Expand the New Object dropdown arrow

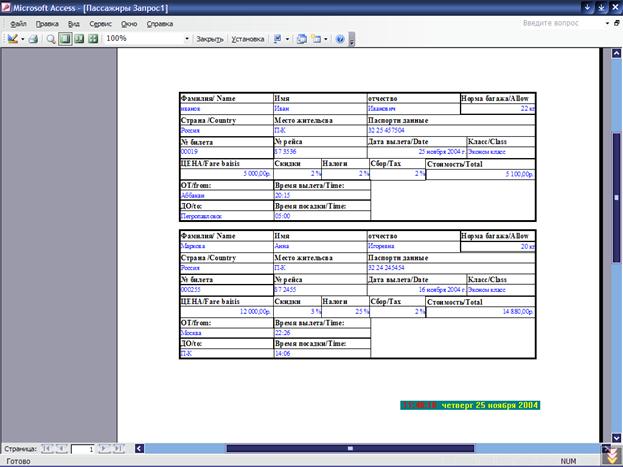tap(325, 39)
